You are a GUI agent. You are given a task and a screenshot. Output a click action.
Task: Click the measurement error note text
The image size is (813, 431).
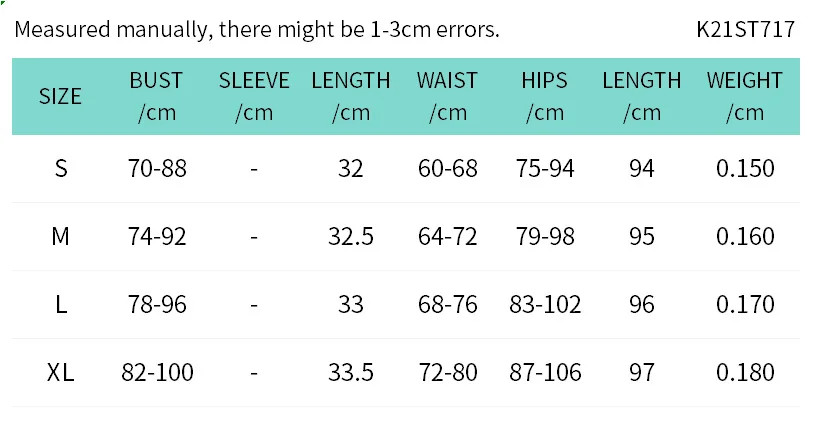pyautogui.click(x=257, y=29)
